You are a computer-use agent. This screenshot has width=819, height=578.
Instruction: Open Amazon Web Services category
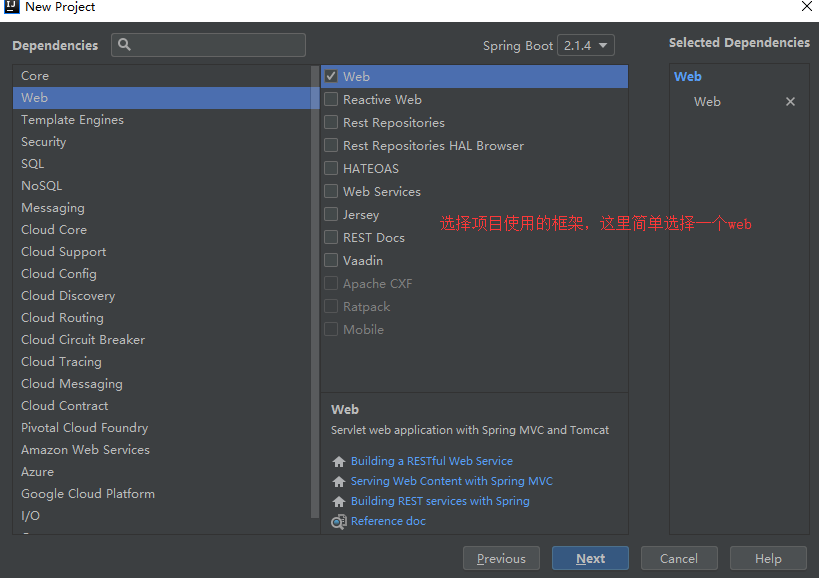(162, 450)
